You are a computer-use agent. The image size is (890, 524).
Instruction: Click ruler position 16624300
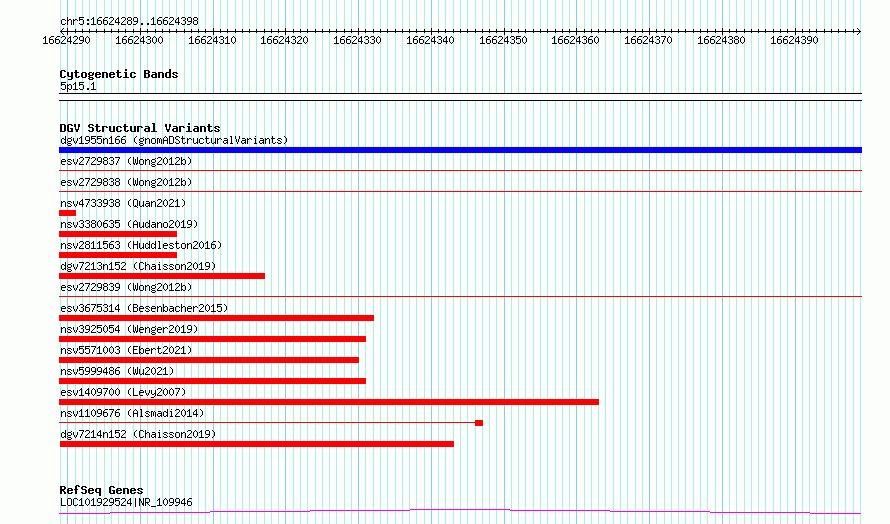[x=139, y=40]
